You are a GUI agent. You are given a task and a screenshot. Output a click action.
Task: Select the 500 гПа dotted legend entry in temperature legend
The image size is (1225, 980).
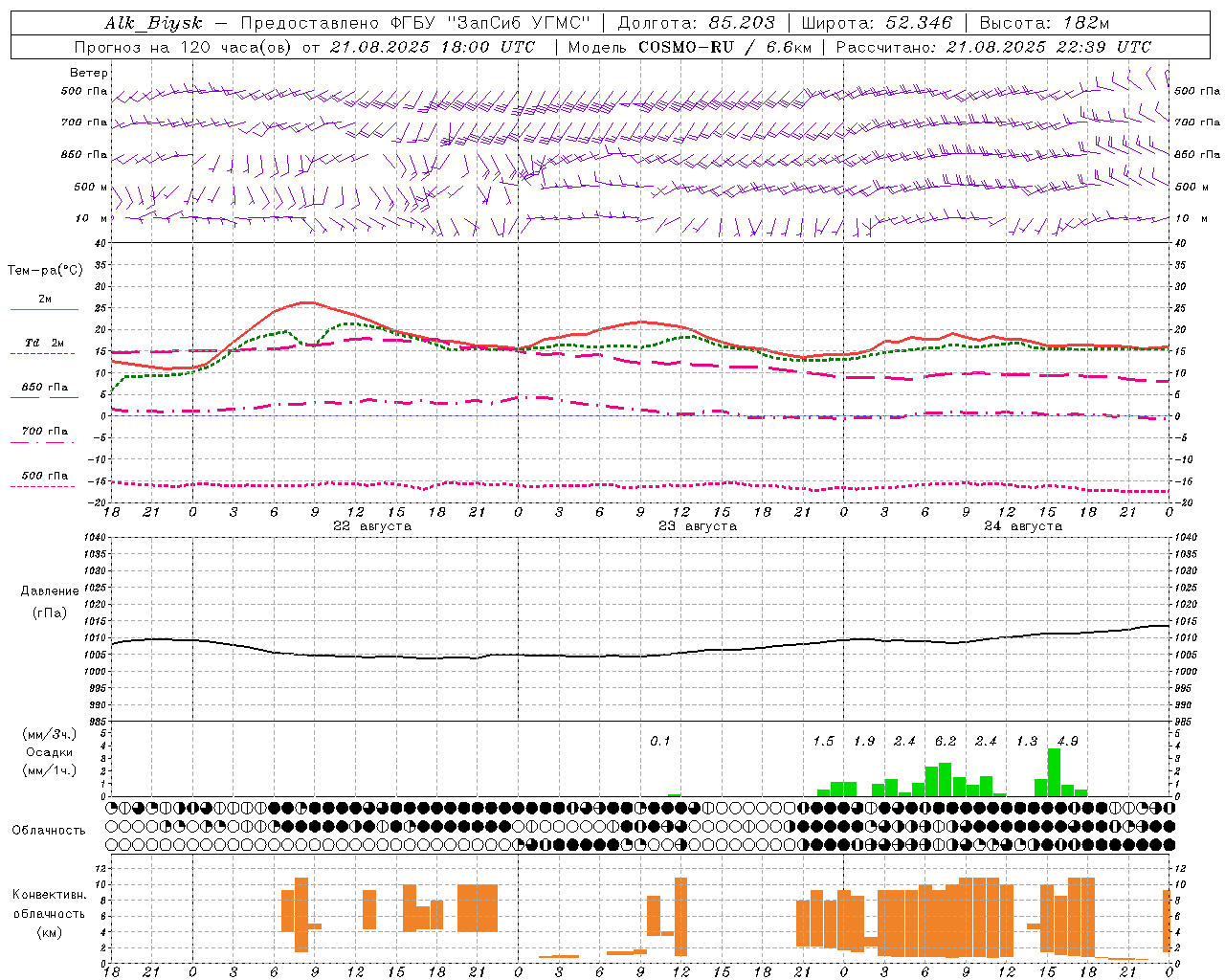(43, 480)
